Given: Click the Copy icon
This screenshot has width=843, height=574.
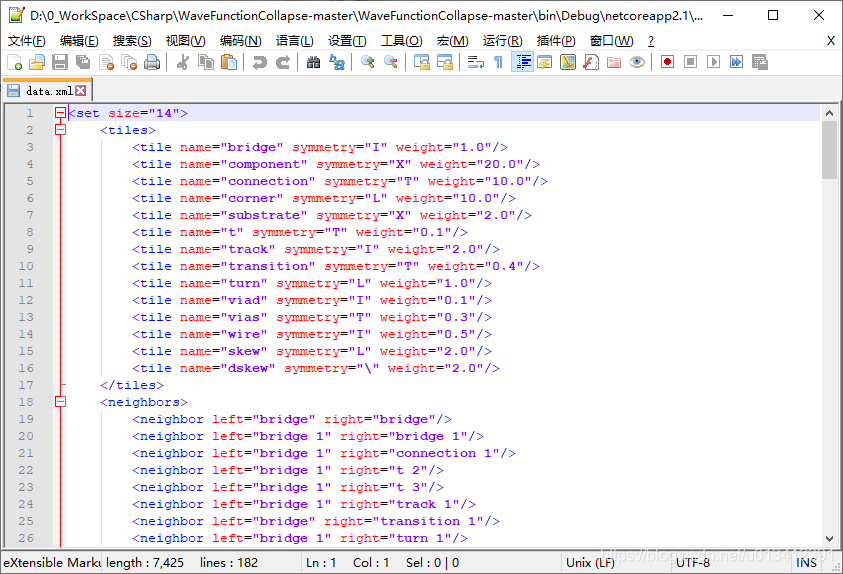Looking at the screenshot, I should click(206, 62).
